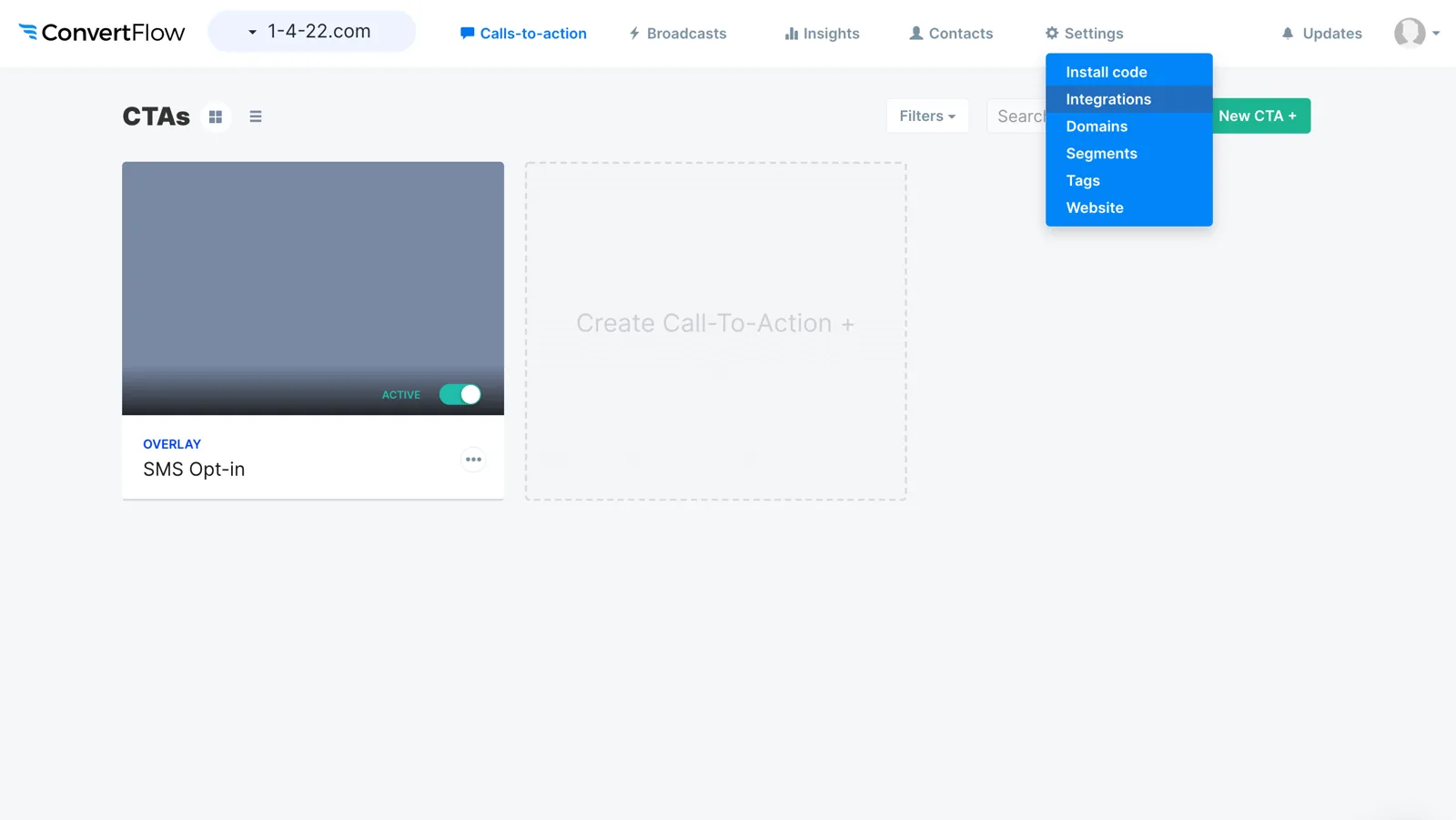Open the SMS Opt-in CTA title
This screenshot has height=820, width=1456.
(x=194, y=470)
